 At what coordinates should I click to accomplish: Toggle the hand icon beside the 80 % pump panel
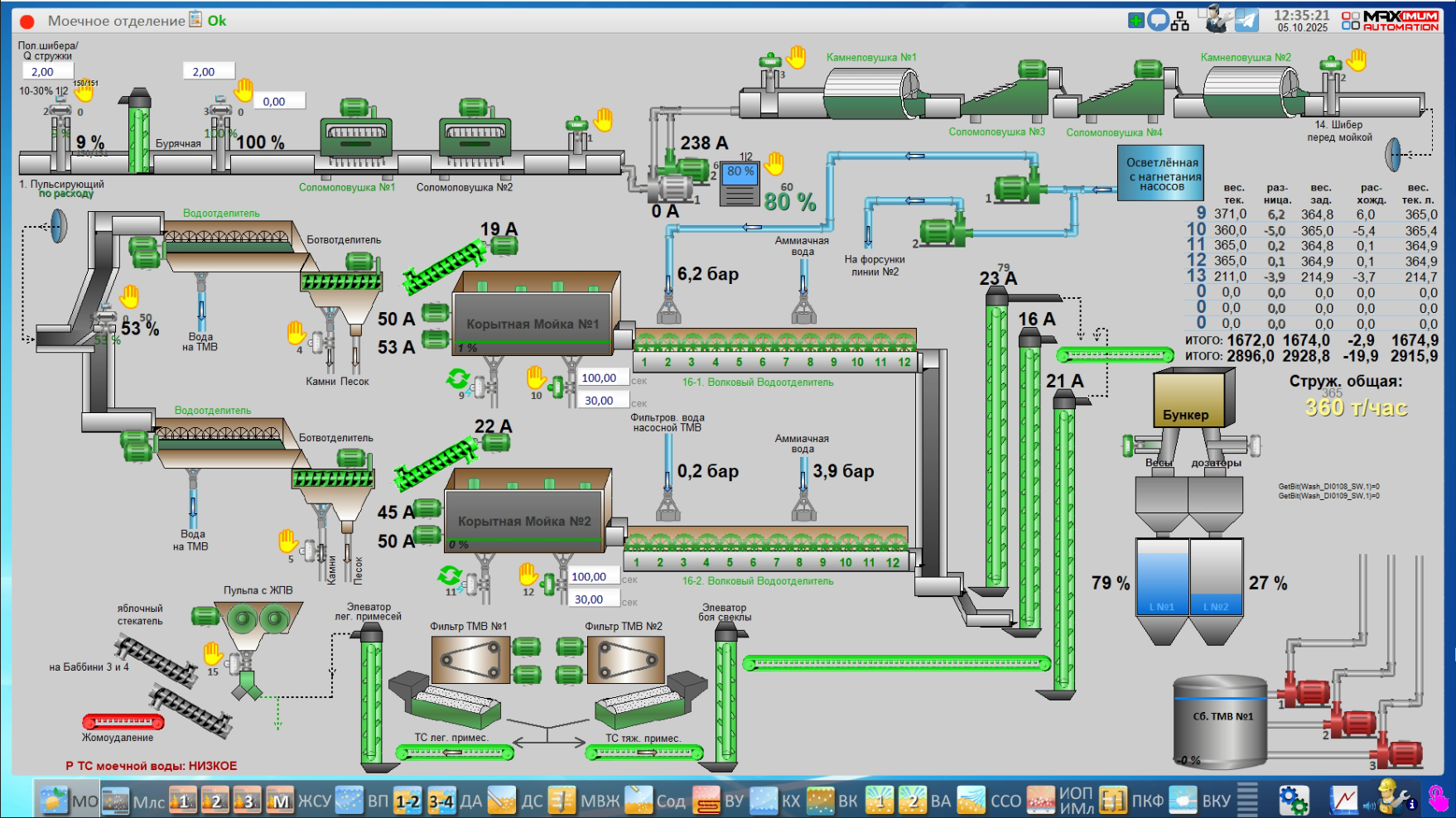[x=774, y=163]
